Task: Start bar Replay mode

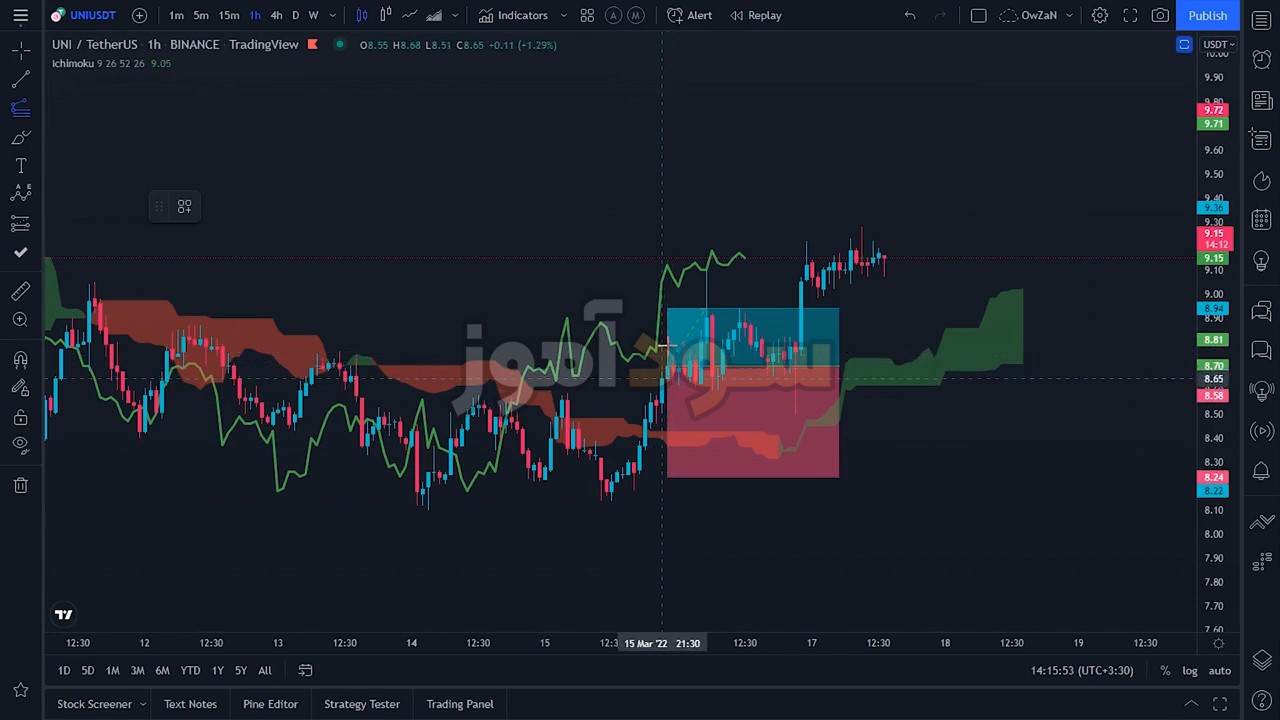Action: coord(756,15)
